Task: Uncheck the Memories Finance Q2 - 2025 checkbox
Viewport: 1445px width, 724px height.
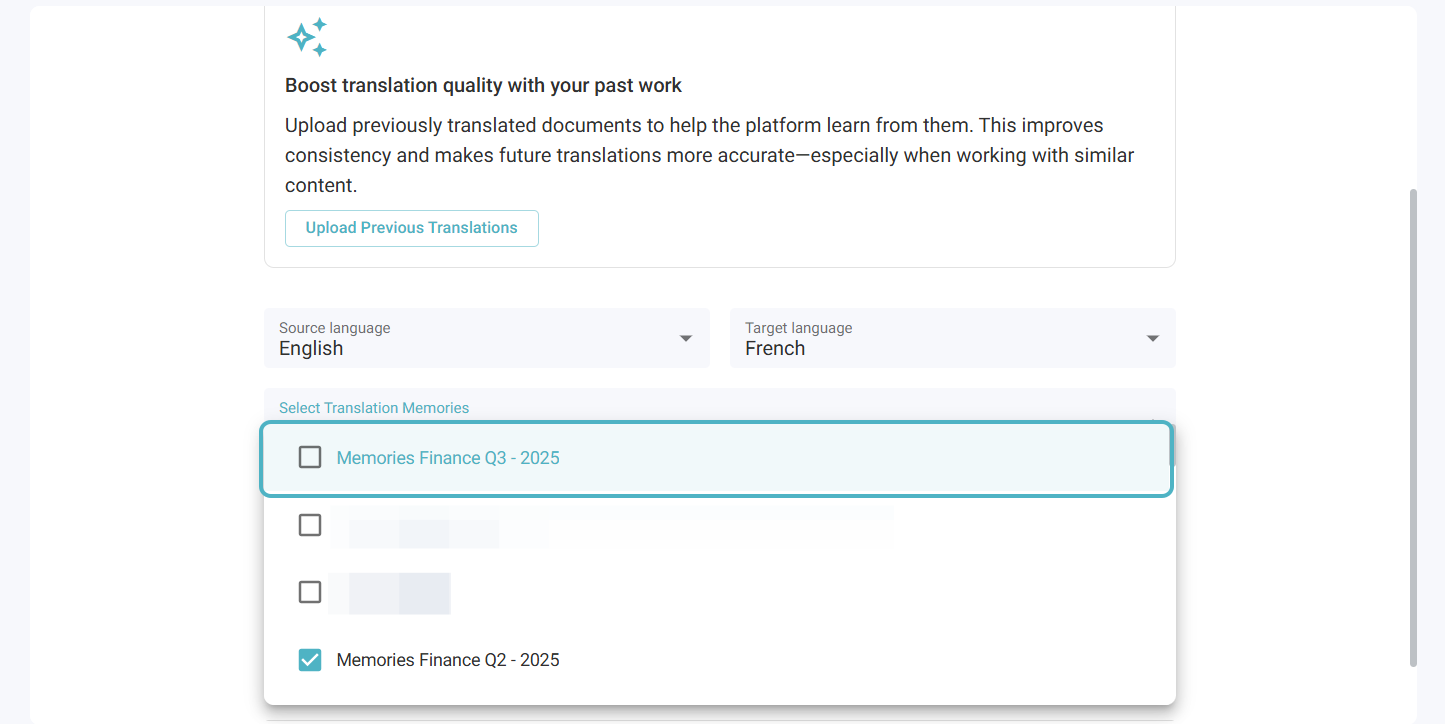Action: [x=310, y=660]
